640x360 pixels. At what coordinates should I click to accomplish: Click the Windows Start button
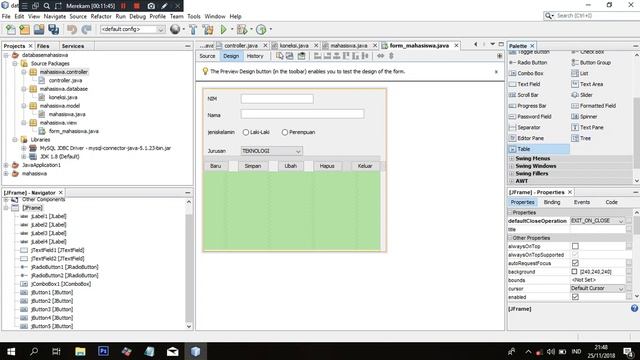(11, 351)
